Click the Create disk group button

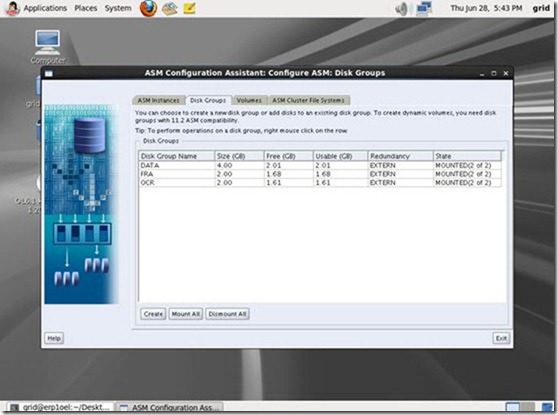pyautogui.click(x=153, y=314)
